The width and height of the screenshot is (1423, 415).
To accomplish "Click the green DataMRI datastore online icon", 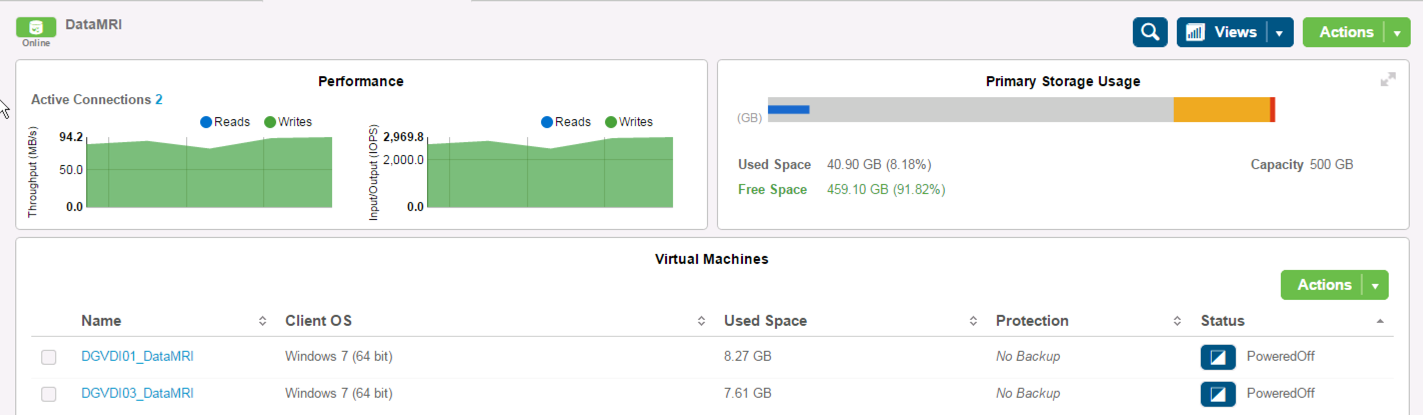I will [36, 27].
